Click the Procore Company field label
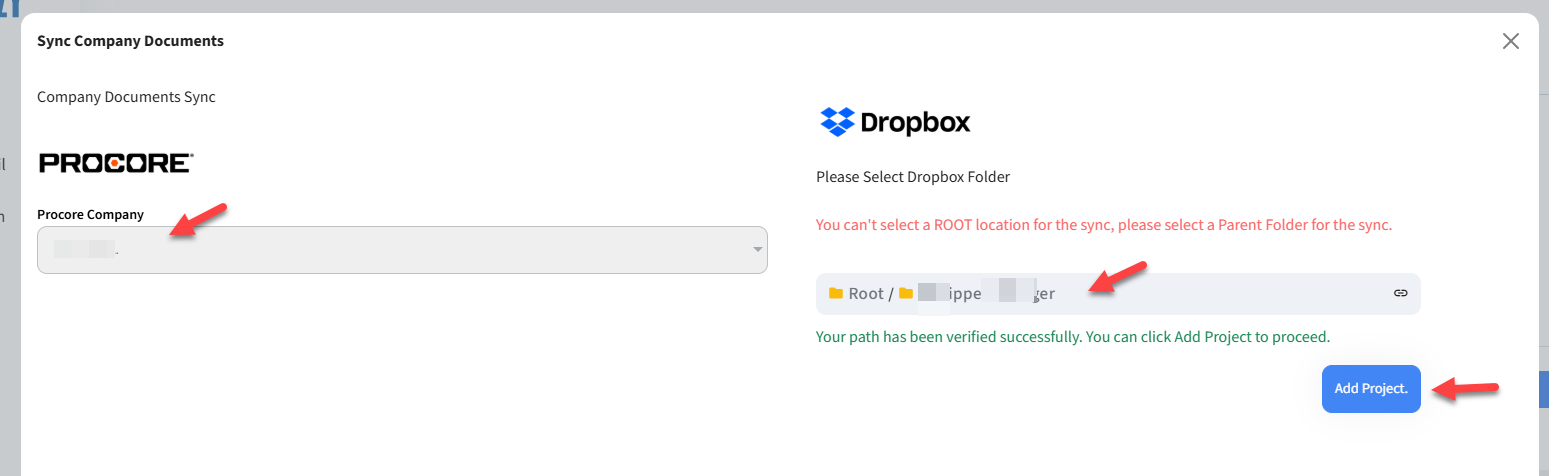This screenshot has width=1549, height=476. pyautogui.click(x=90, y=214)
